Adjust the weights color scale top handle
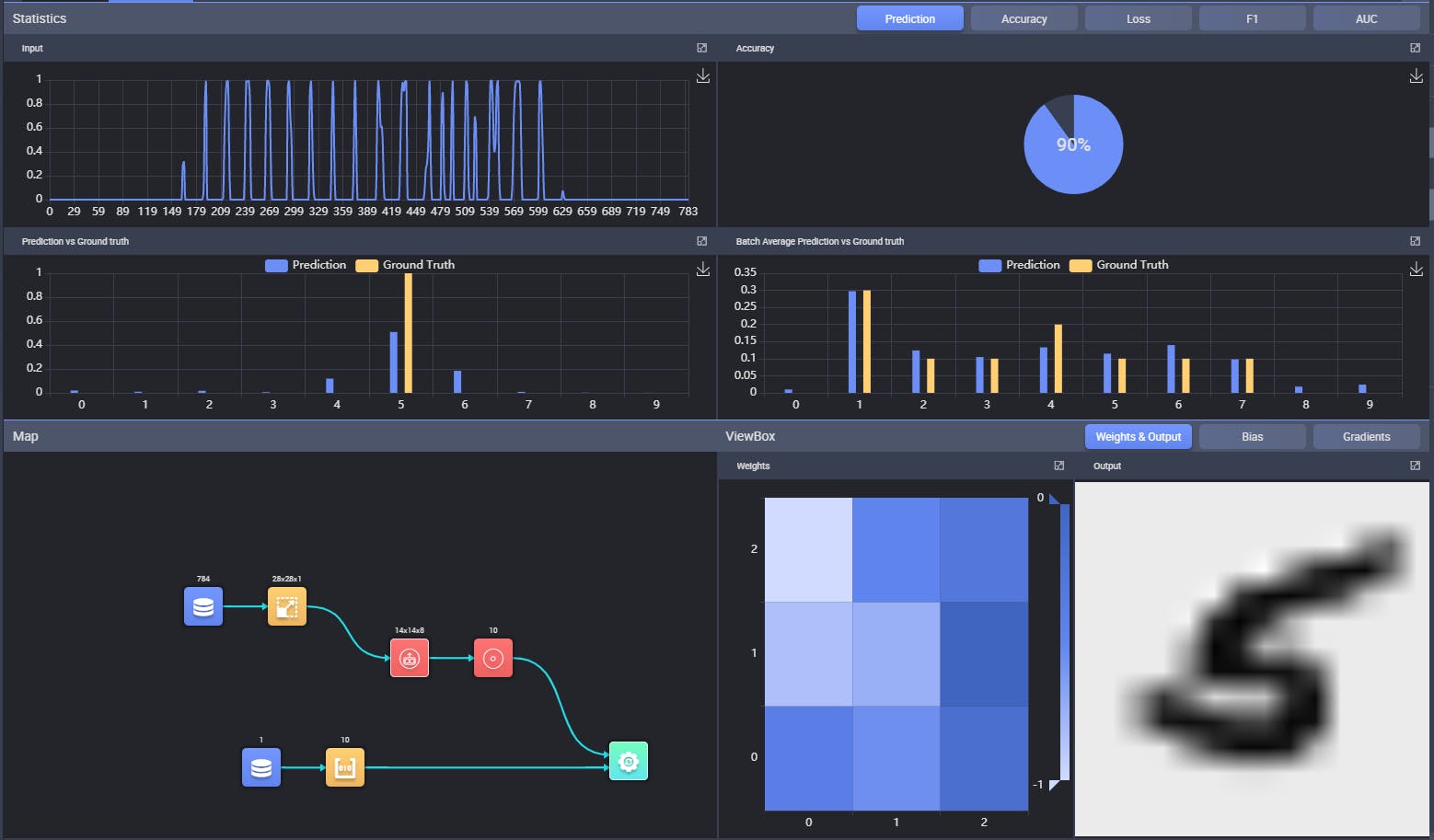This screenshot has height=840, width=1434. click(1055, 500)
